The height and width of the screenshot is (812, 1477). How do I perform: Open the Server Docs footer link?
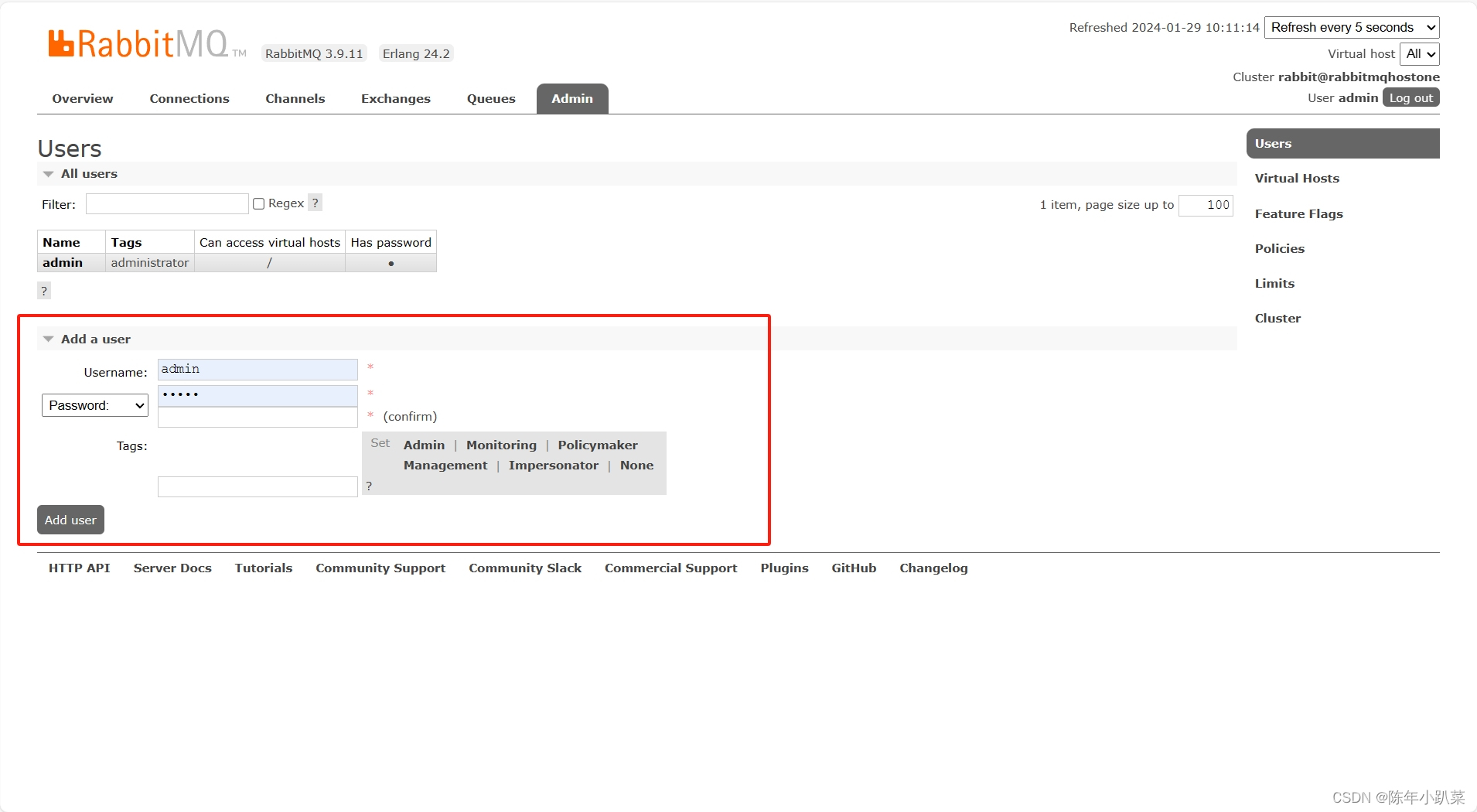pos(172,568)
